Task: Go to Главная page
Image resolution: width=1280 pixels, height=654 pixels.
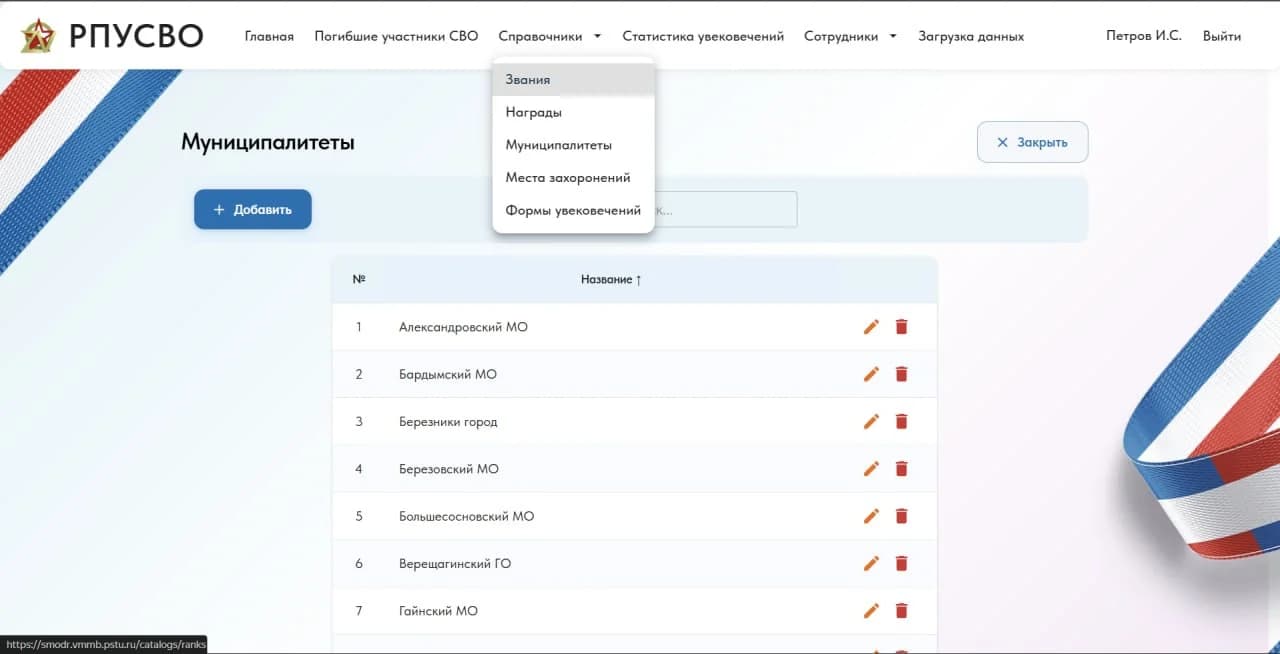Action: click(269, 36)
